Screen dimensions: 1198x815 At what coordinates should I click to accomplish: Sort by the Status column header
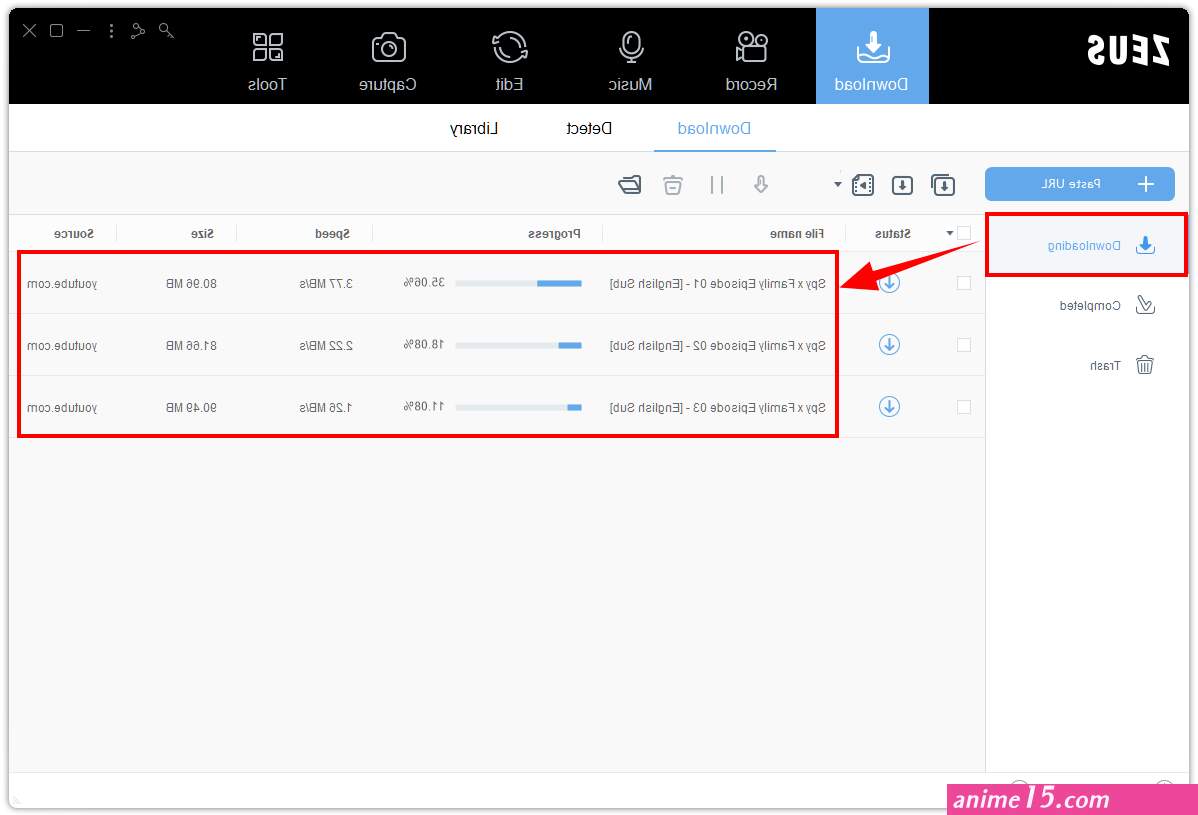click(x=892, y=234)
